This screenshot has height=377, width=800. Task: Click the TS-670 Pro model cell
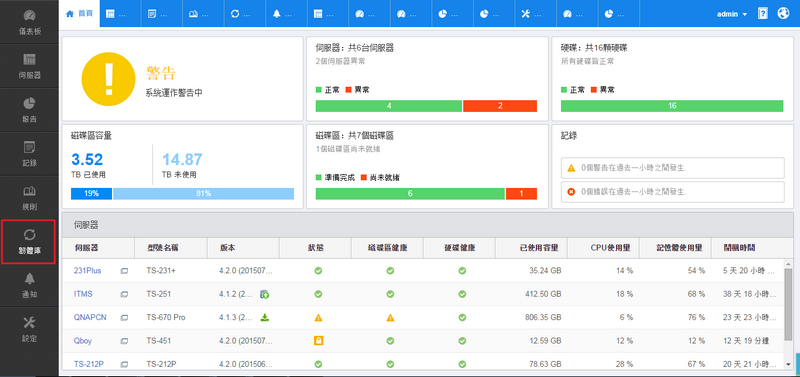166,318
